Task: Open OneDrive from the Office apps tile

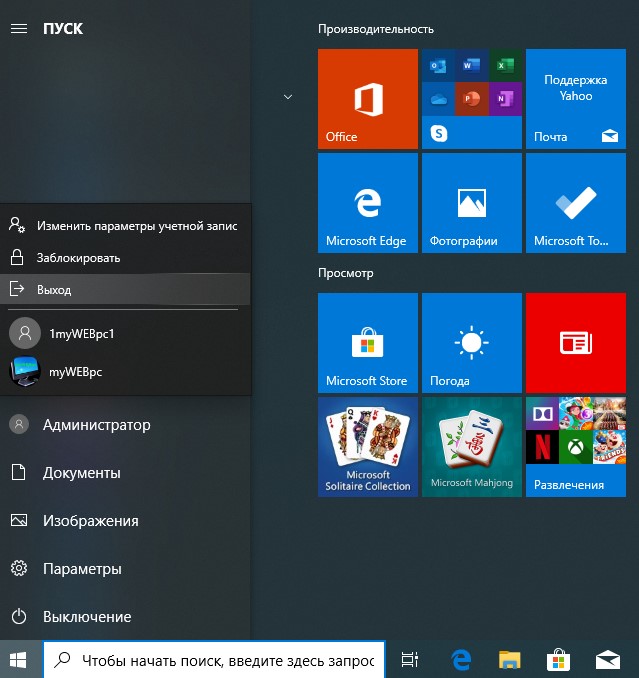Action: pos(438,99)
